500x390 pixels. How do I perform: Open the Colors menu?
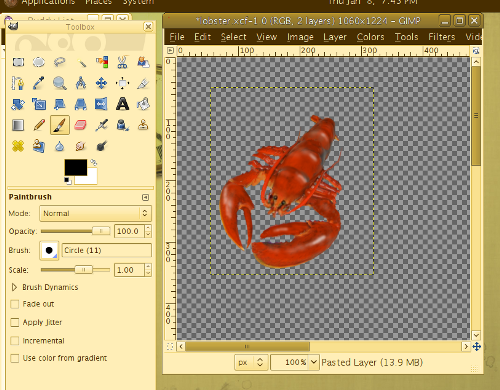click(x=370, y=37)
